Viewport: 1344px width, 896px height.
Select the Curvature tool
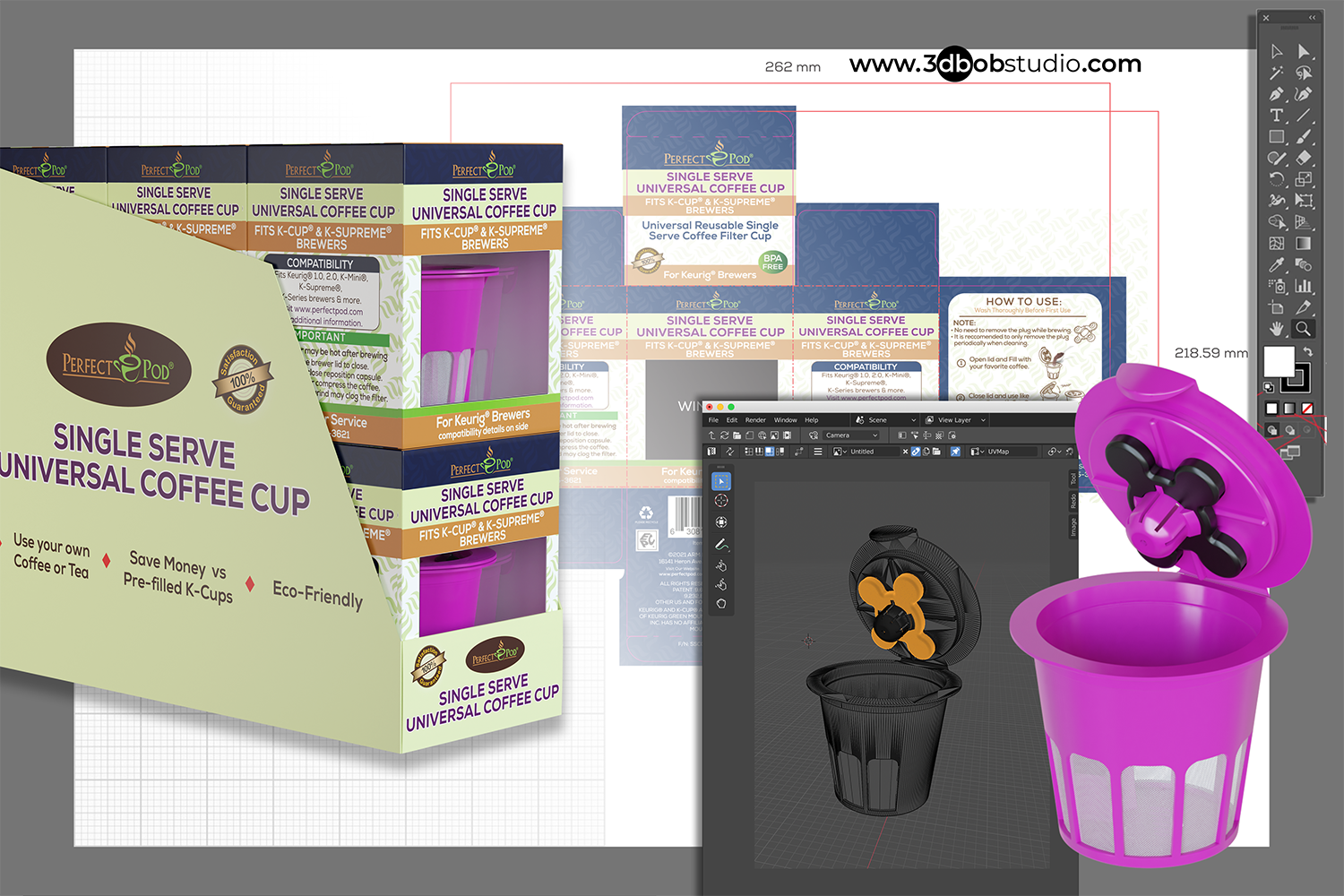1304,94
